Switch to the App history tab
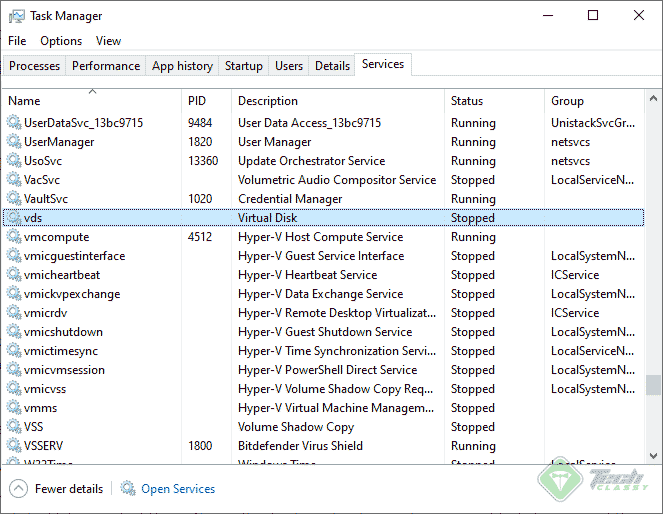 tap(182, 66)
